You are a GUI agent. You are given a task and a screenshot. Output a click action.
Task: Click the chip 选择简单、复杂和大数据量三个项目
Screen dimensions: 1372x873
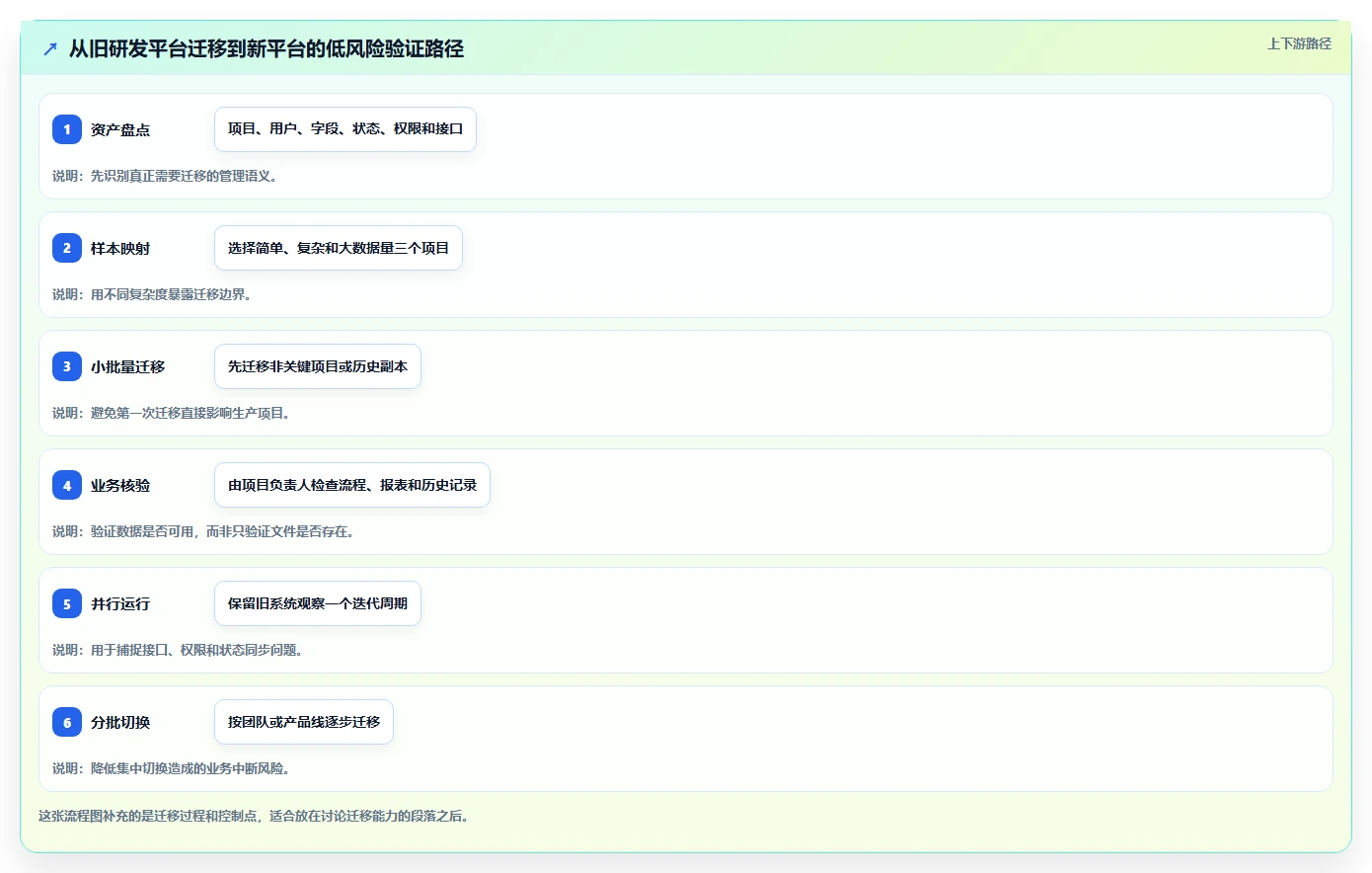(x=339, y=248)
